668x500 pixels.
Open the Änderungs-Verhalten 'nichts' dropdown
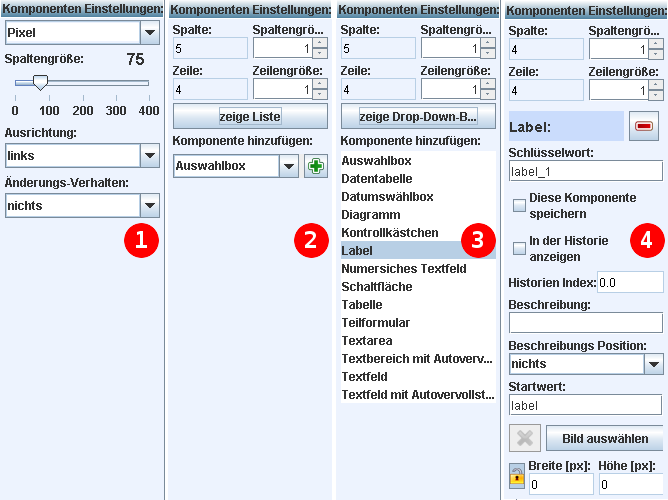point(149,205)
